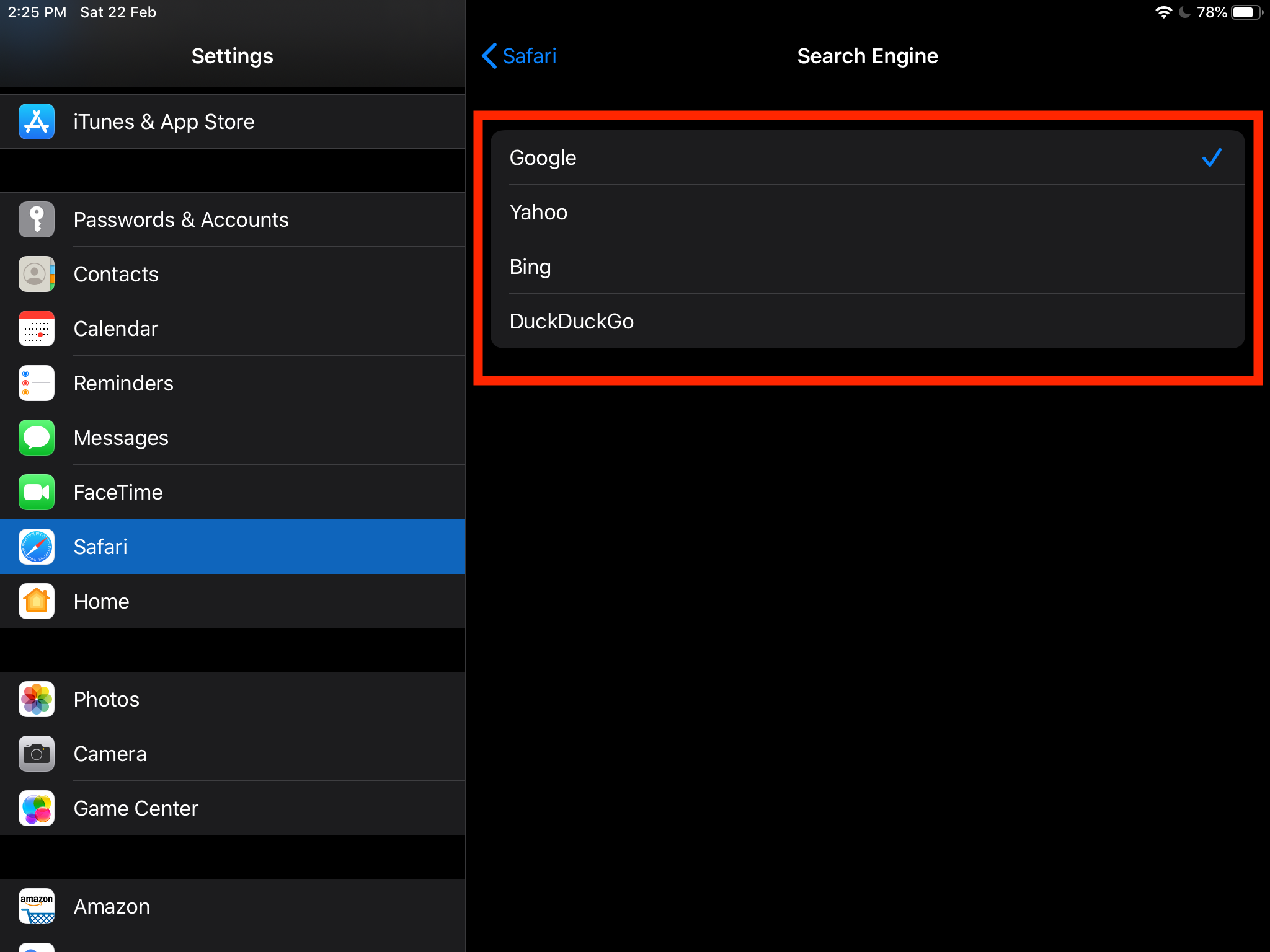Image resolution: width=1270 pixels, height=952 pixels.
Task: Tap the 78% battery percentage
Action: (1212, 12)
